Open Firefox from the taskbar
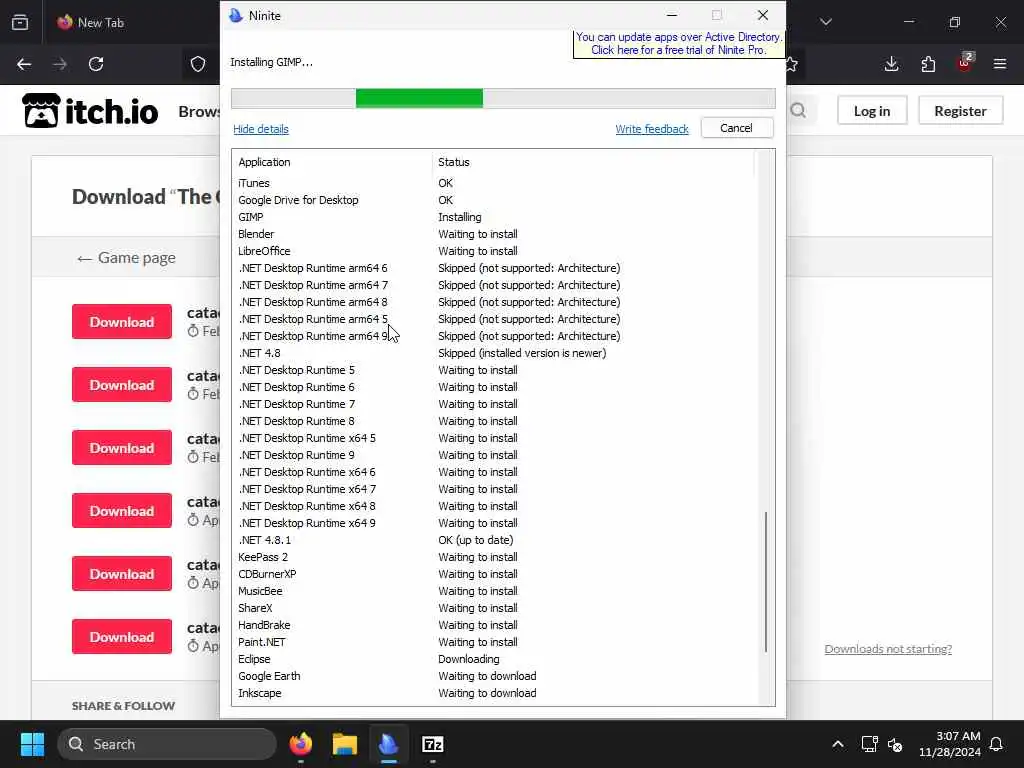 pos(301,744)
